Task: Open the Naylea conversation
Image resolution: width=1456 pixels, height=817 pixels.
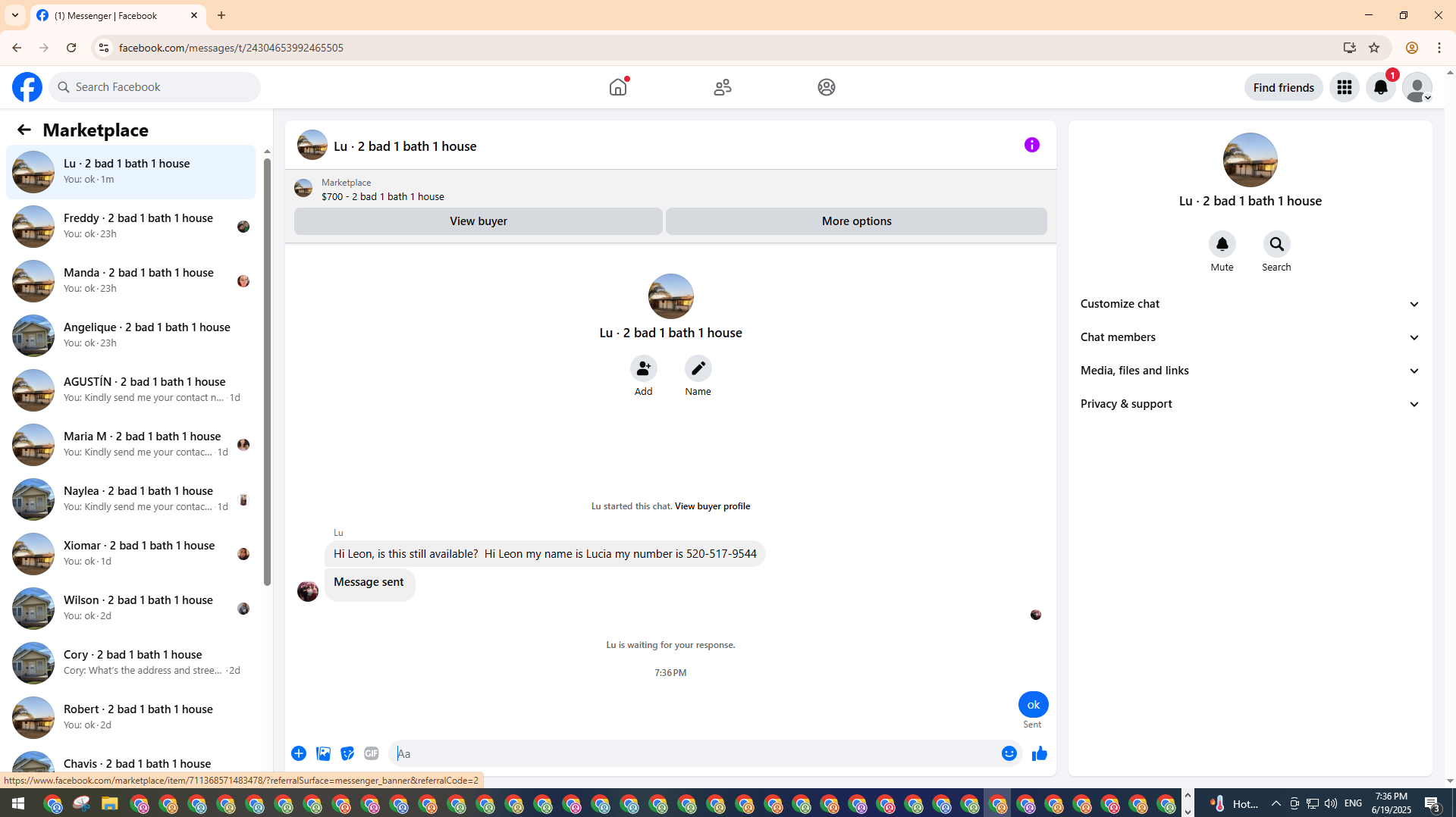Action: click(x=131, y=499)
